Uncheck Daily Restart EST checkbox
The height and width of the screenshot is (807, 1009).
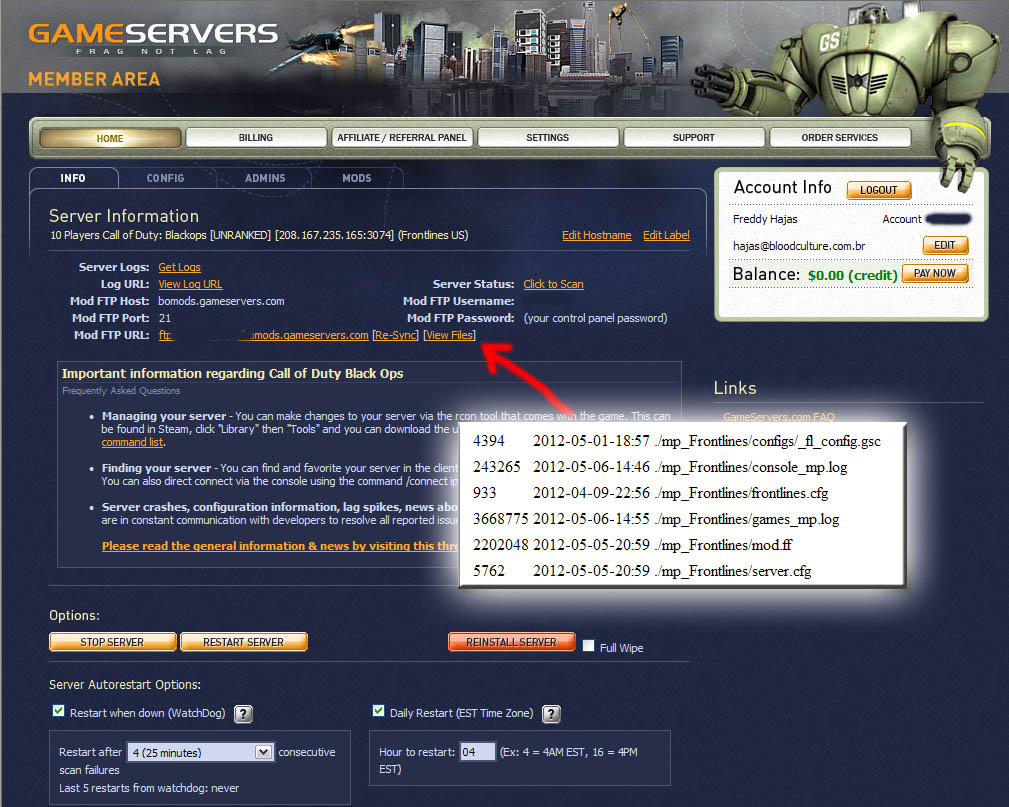click(378, 711)
